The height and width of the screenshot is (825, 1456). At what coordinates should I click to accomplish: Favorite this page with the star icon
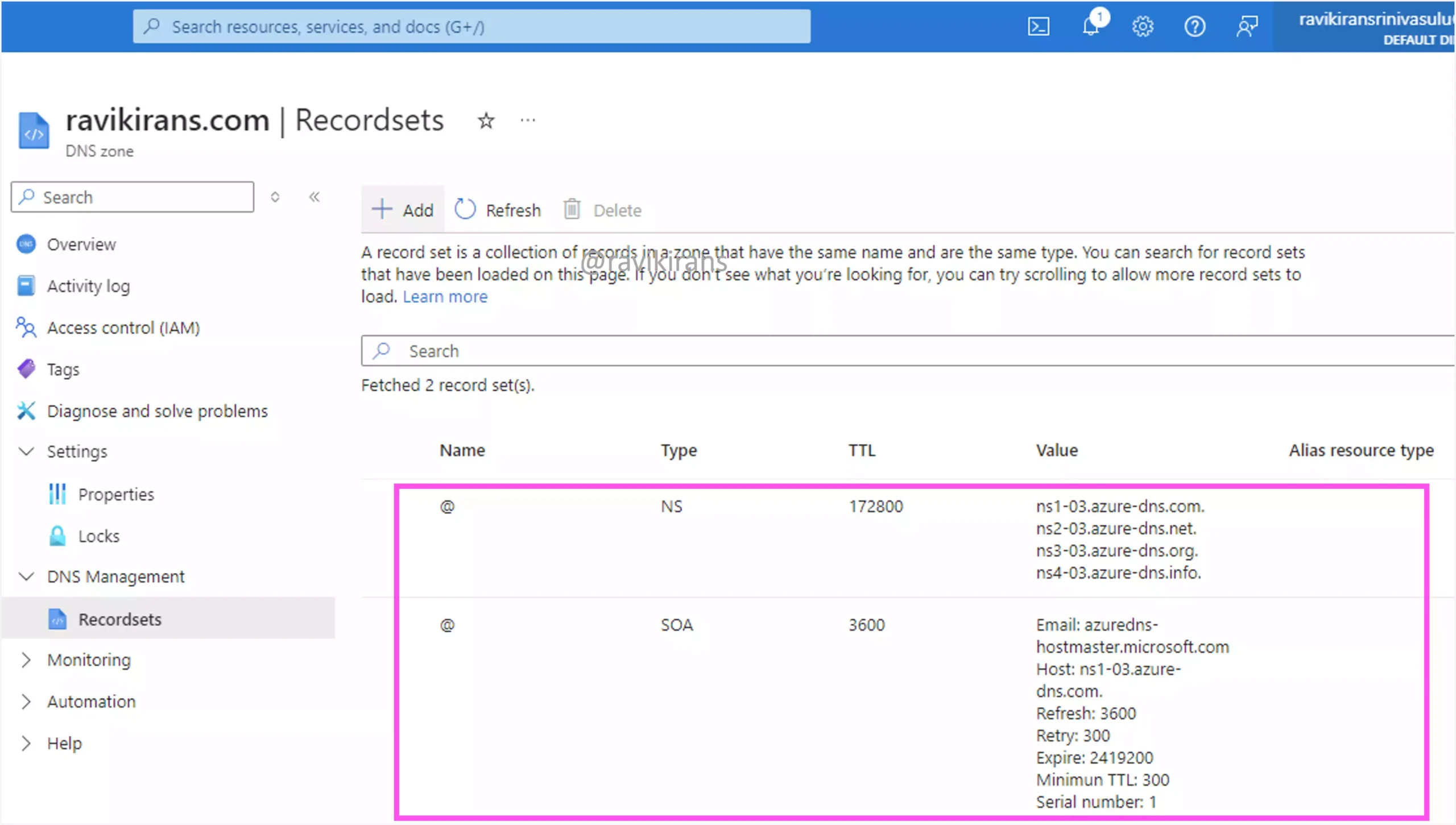tap(486, 121)
